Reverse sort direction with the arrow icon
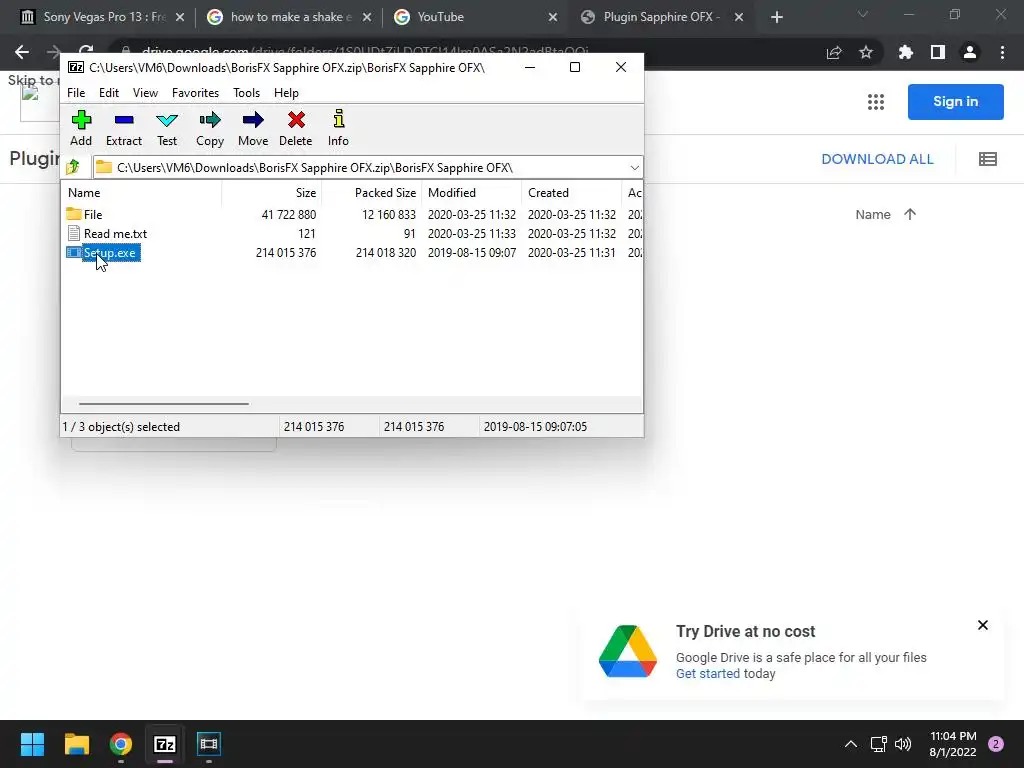The width and height of the screenshot is (1024, 768). (x=910, y=214)
